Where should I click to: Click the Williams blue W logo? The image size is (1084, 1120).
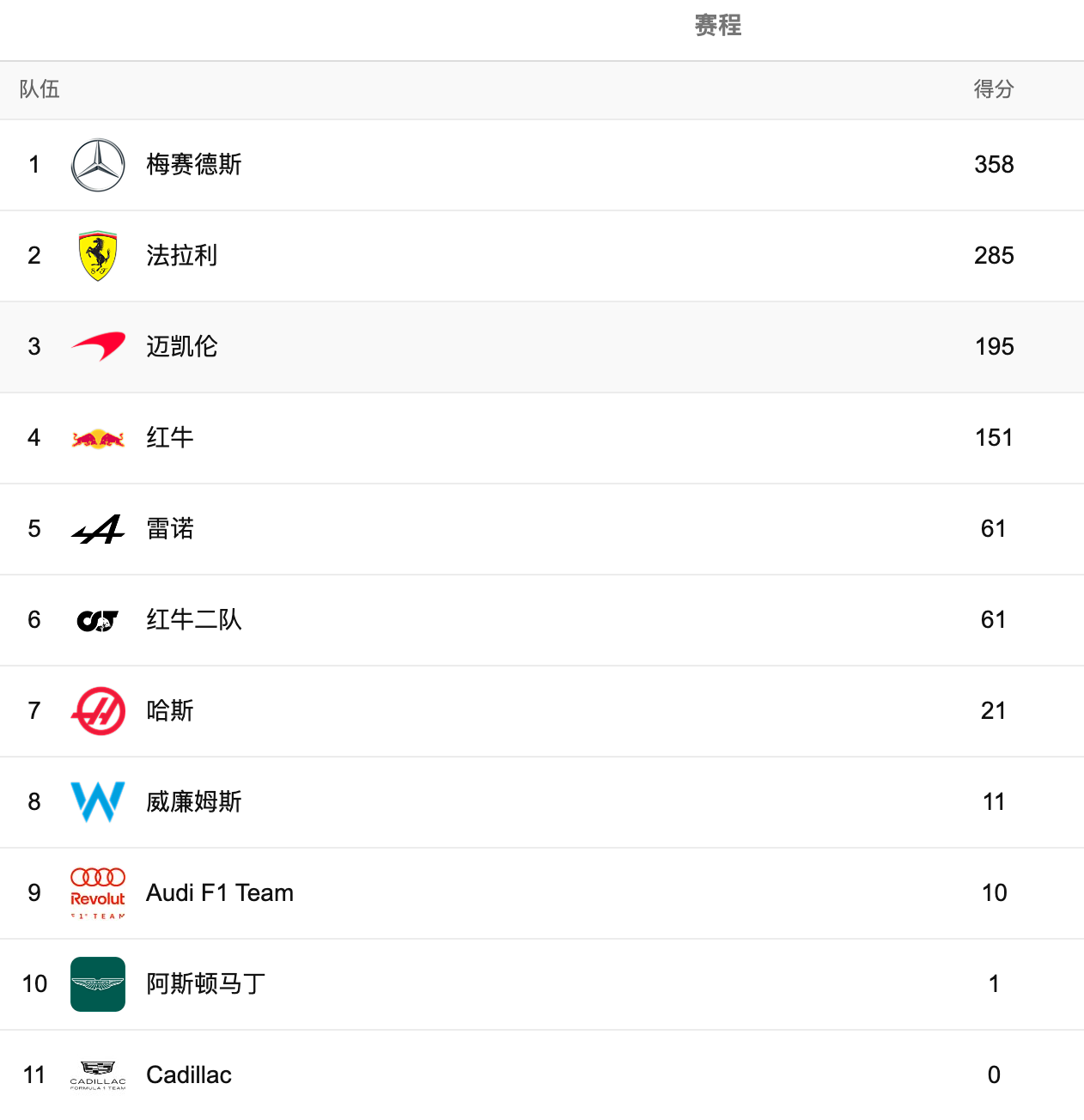click(98, 802)
